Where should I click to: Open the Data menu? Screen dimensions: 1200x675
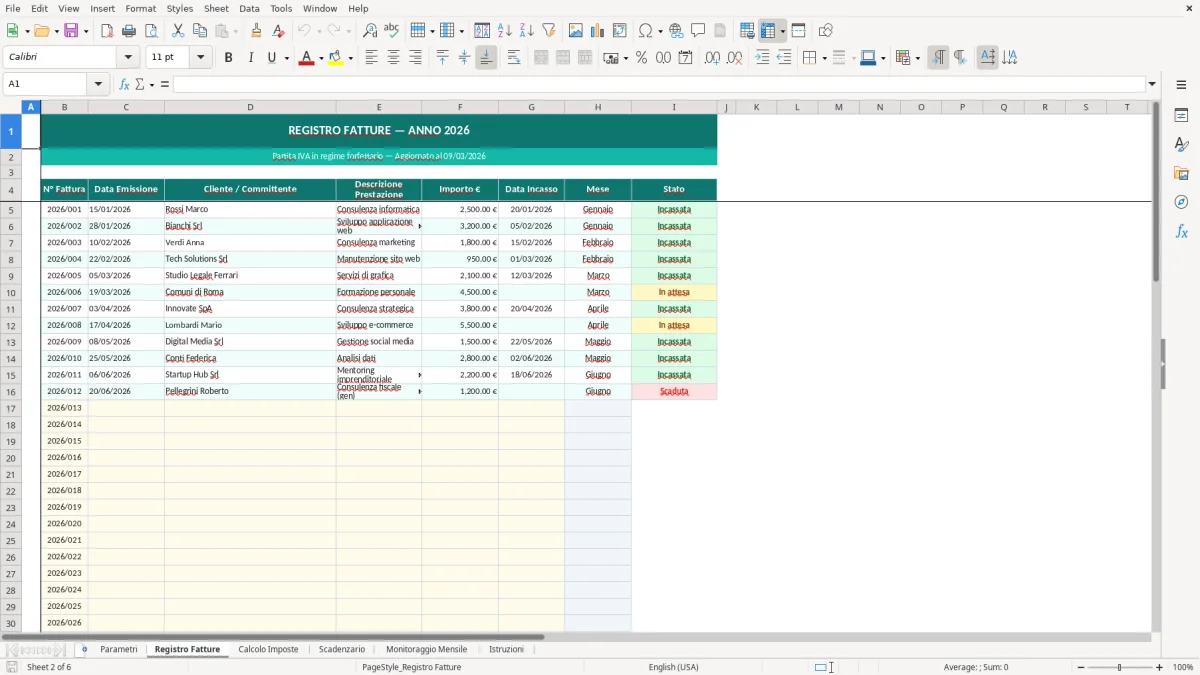(249, 8)
